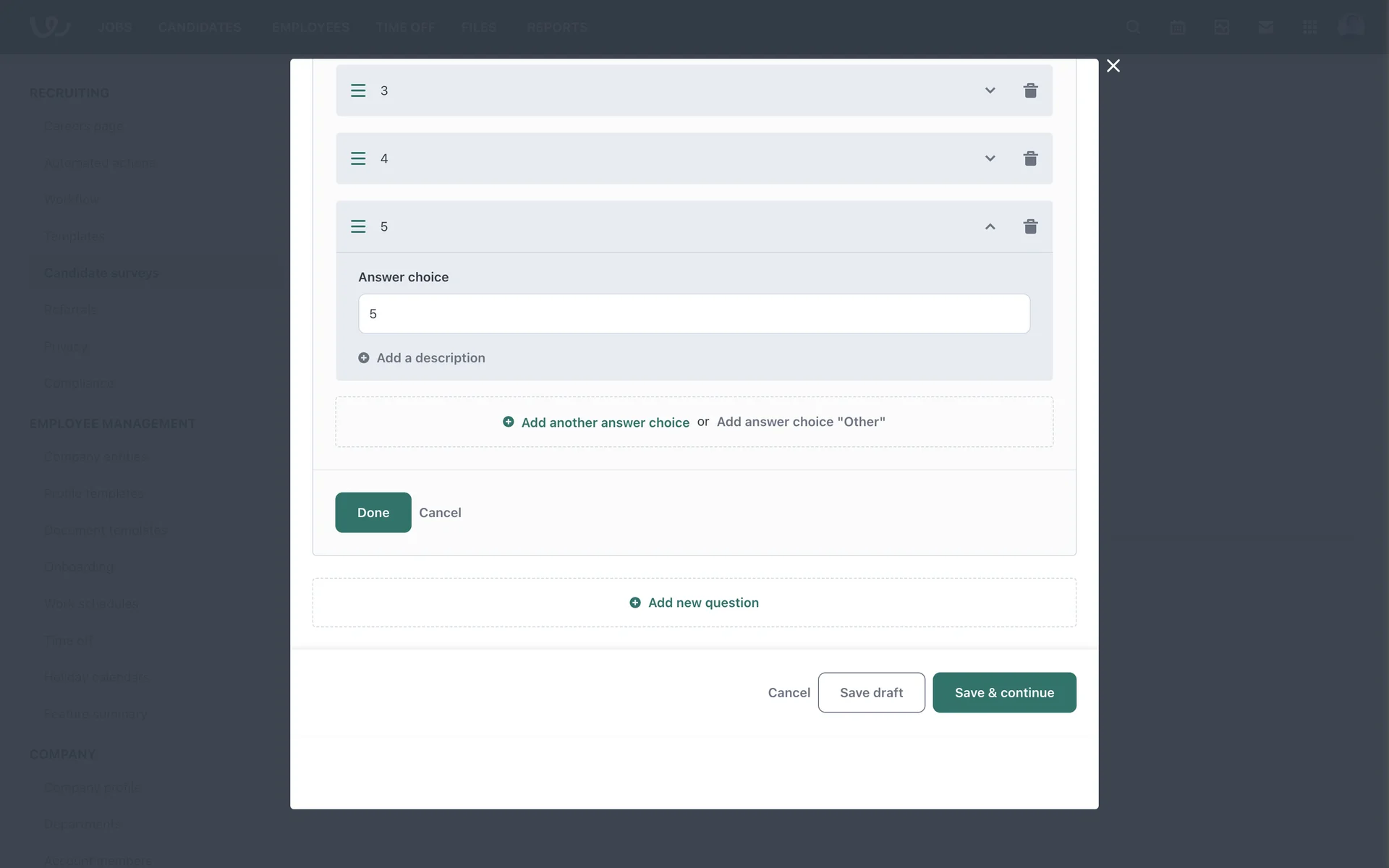Delete answer choice 4 with trash icon
The width and height of the screenshot is (1389, 868).
(x=1030, y=158)
